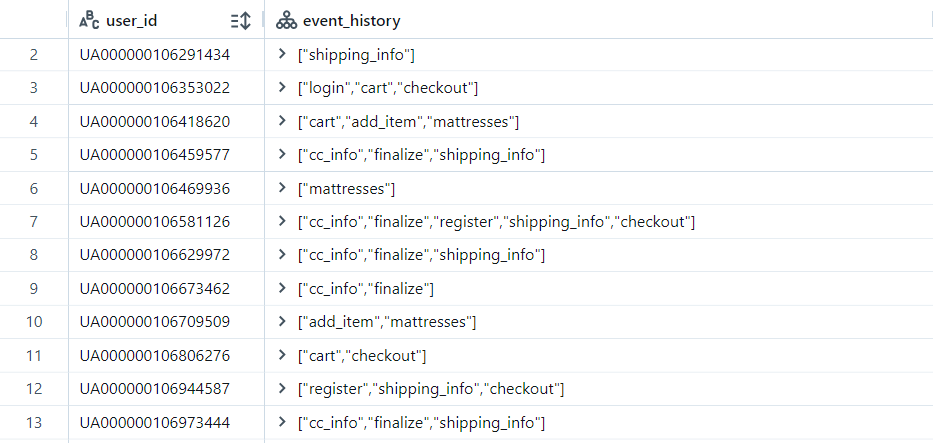Click row number 8
The width and height of the screenshot is (933, 443).
click(x=33, y=255)
